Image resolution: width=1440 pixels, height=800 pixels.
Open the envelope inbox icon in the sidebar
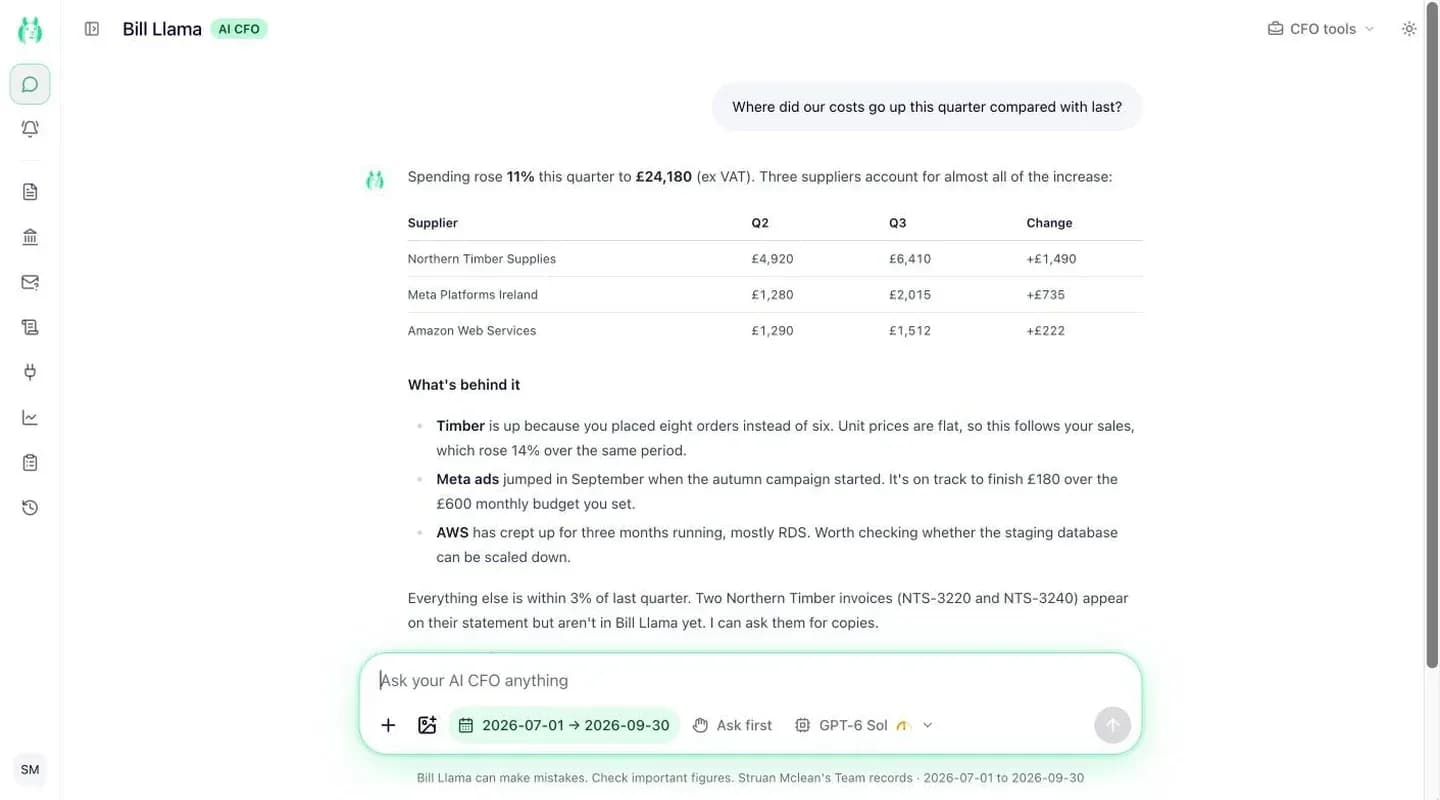(30, 282)
